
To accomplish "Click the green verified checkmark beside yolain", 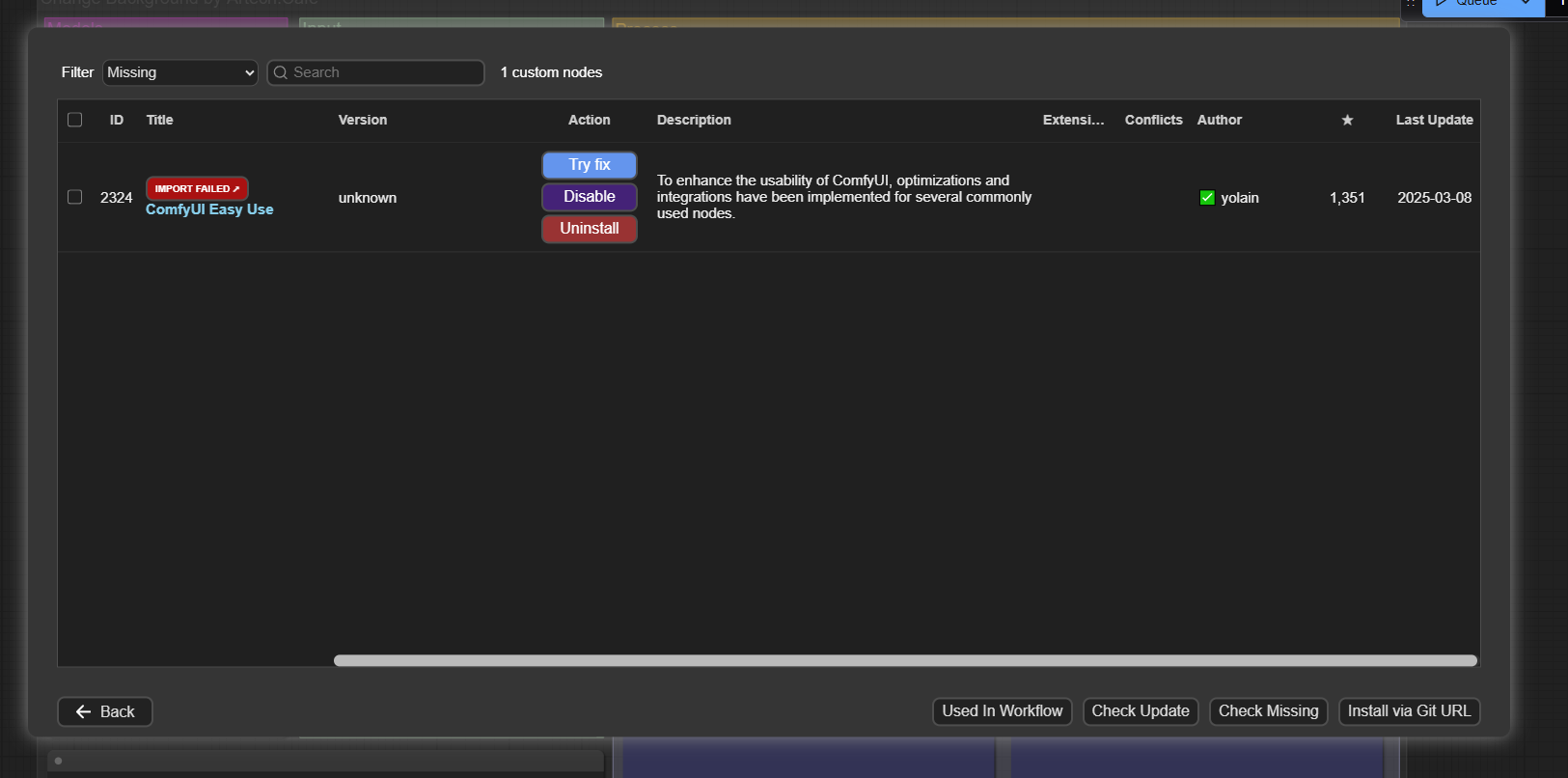I will [1206, 198].
